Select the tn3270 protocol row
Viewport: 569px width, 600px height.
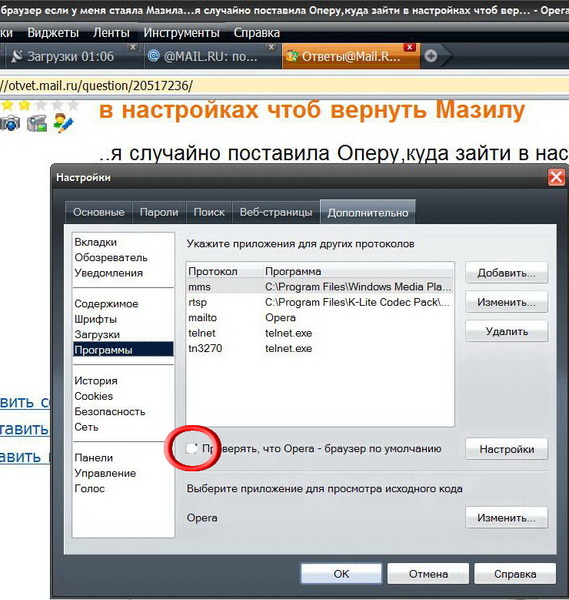point(320,348)
